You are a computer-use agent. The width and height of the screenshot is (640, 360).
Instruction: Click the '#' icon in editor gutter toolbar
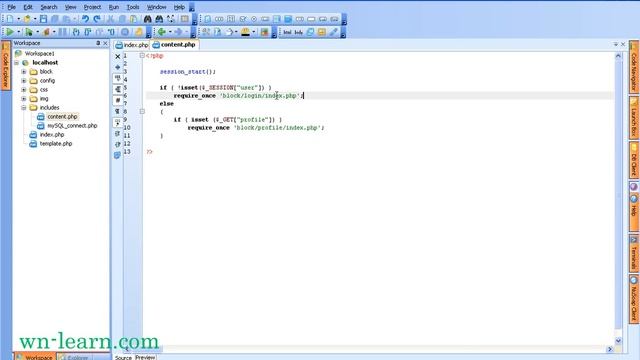tap(118, 100)
